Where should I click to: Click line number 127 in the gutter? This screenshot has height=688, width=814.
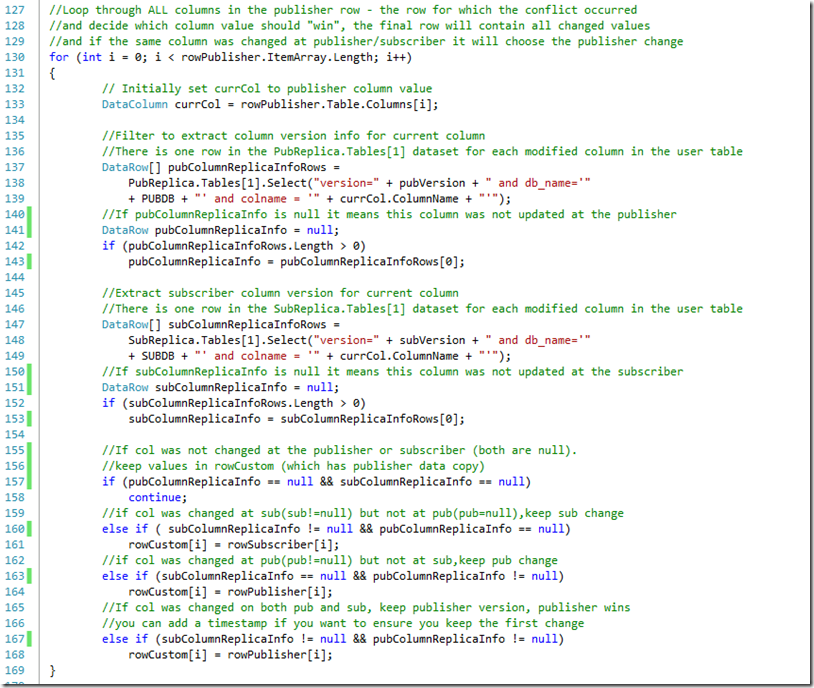tap(15, 10)
